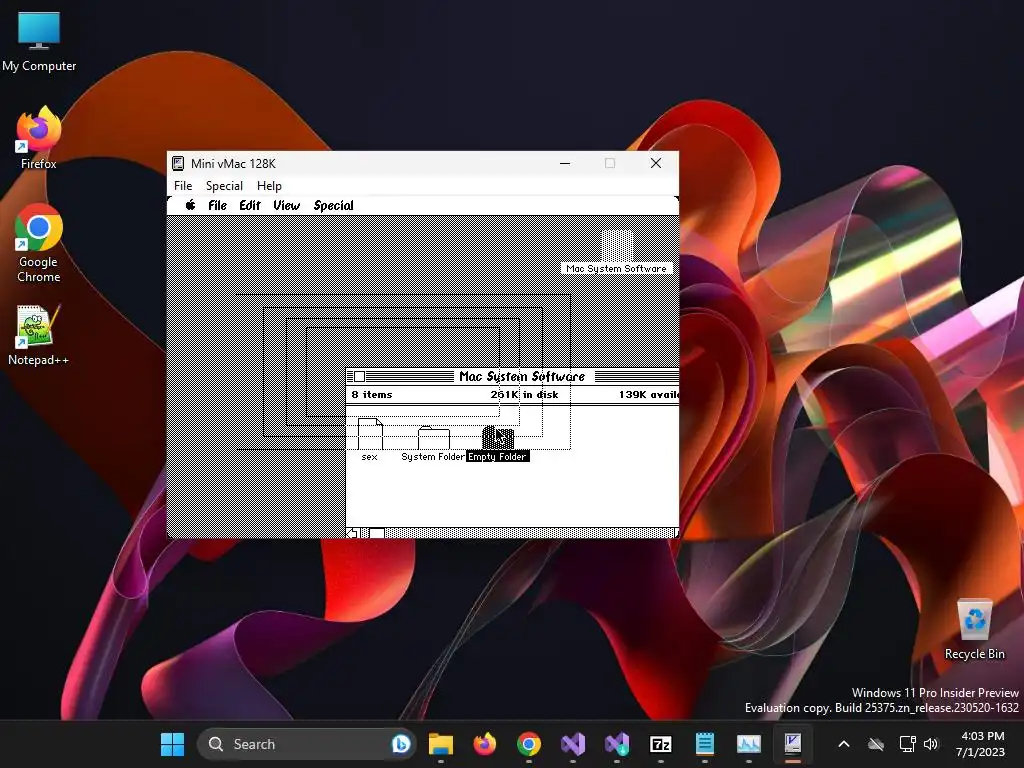Open Mini vMac window File menu
Screen dimensions: 1024x768
[183, 185]
